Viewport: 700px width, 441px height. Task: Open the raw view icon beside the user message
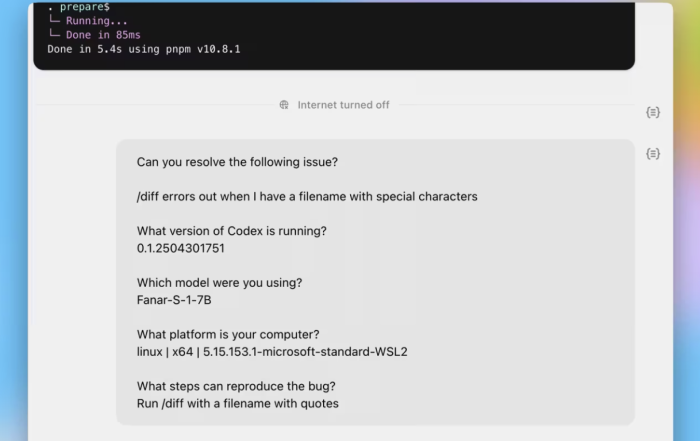653,154
